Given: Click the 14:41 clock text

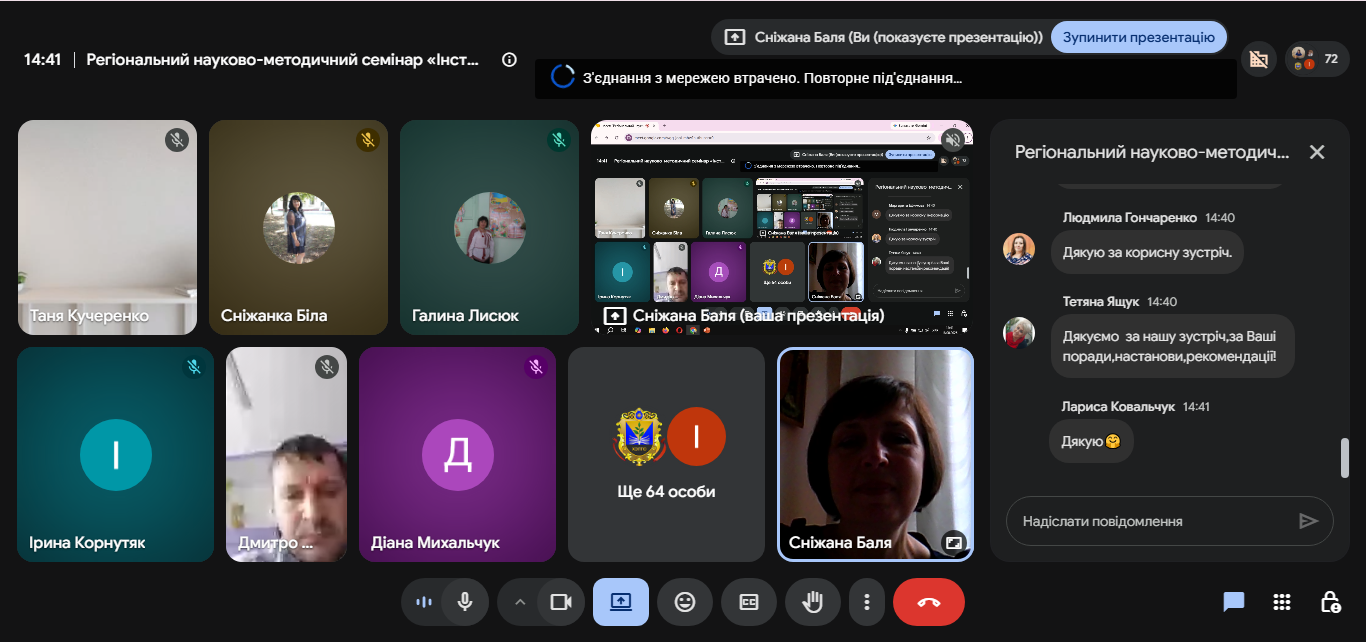Looking at the screenshot, I should [43, 59].
